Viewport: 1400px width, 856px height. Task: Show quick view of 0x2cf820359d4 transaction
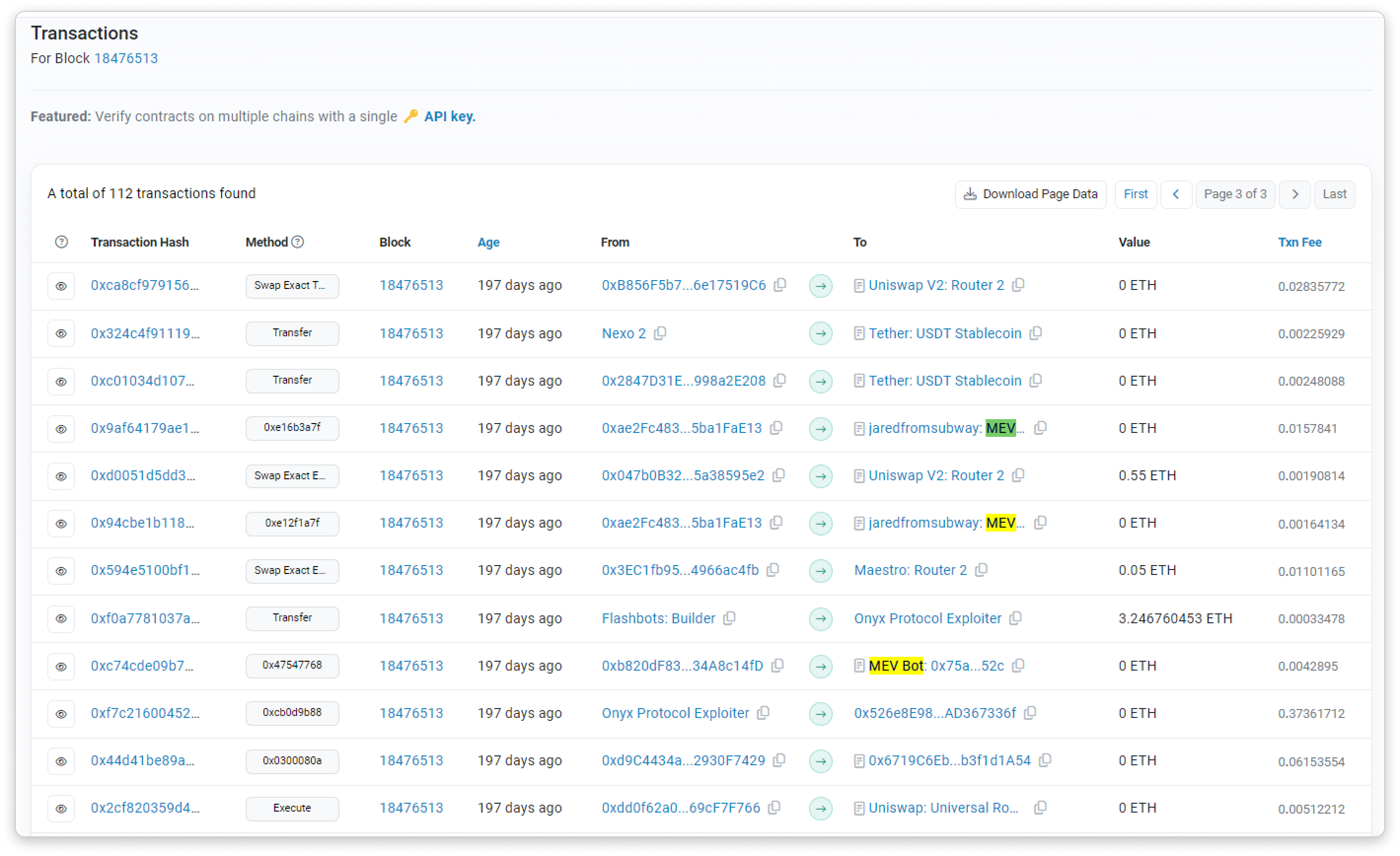pyautogui.click(x=61, y=808)
